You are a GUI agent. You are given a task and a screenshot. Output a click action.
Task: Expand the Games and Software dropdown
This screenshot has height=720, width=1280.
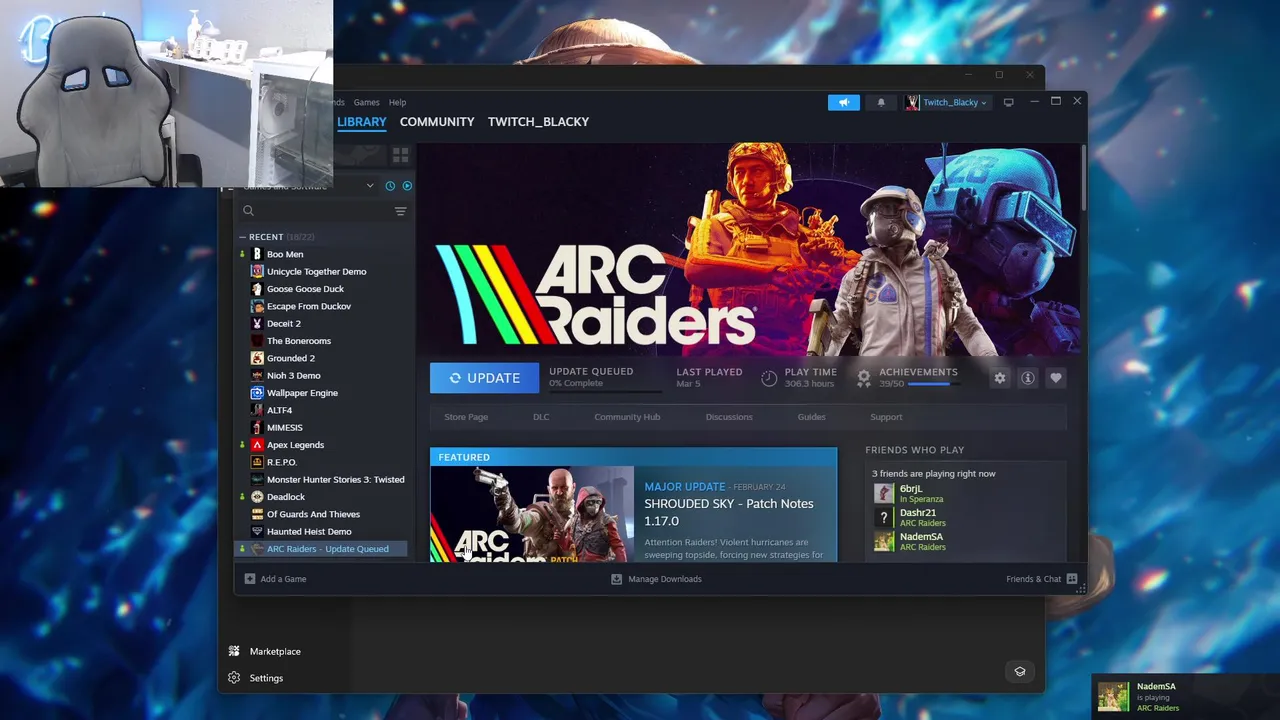pos(370,186)
